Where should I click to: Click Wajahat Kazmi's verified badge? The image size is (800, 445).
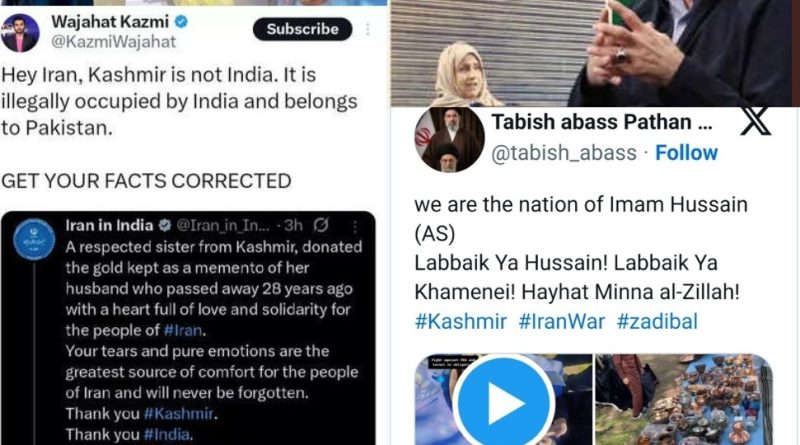(181, 21)
